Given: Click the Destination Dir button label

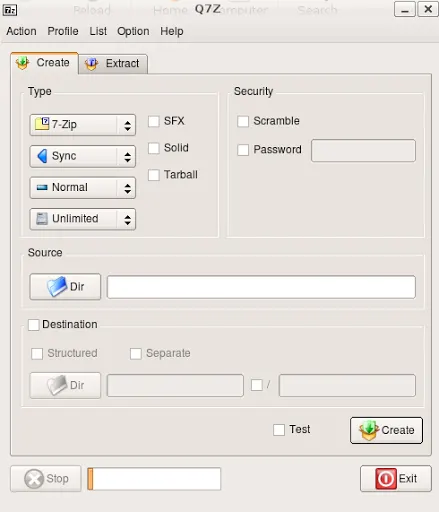Looking at the screenshot, I should point(77,385).
